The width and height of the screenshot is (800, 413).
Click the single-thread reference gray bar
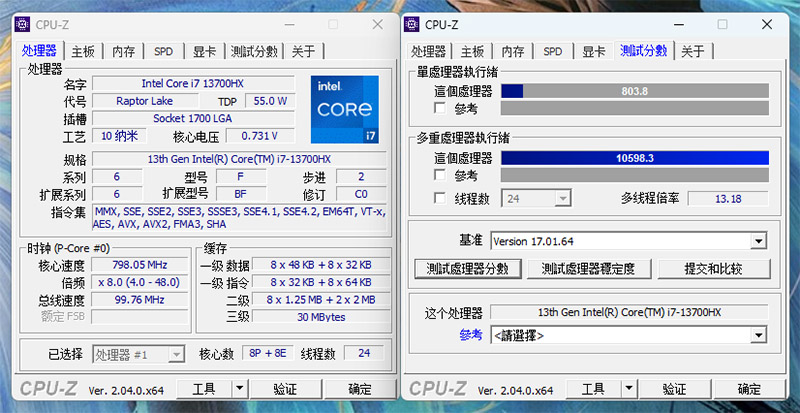click(635, 108)
